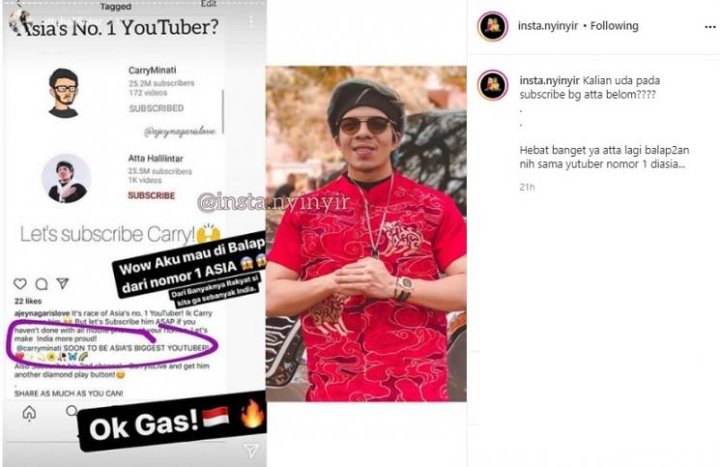Click the ajeynagarislove username in caption
This screenshot has height=467, width=720.
(x=42, y=313)
